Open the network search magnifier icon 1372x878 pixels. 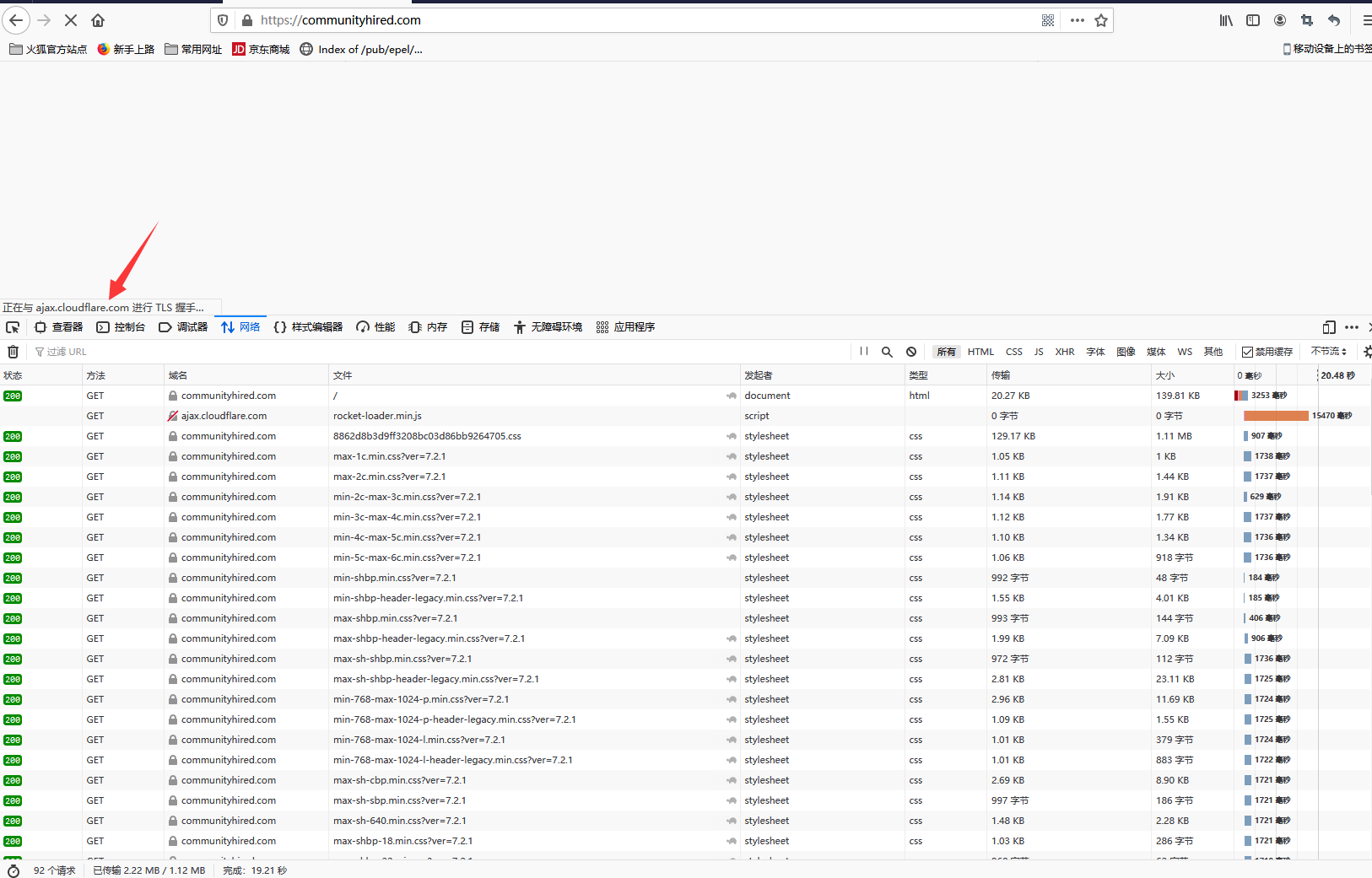(887, 352)
